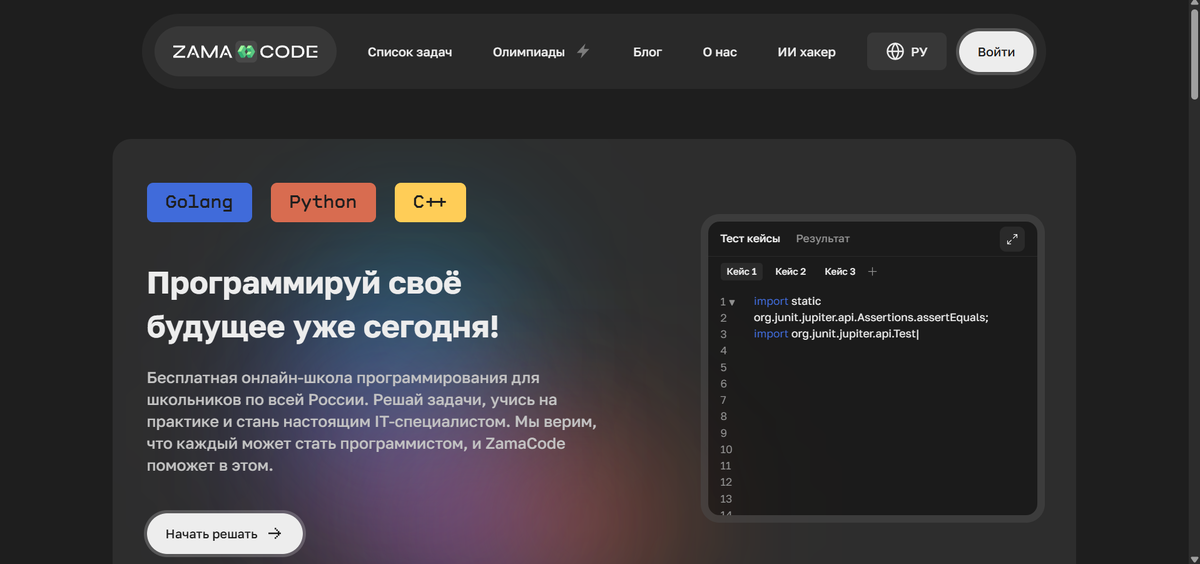This screenshot has height=564, width=1200.
Task: Open Список задач menu item
Action: pyautogui.click(x=410, y=52)
